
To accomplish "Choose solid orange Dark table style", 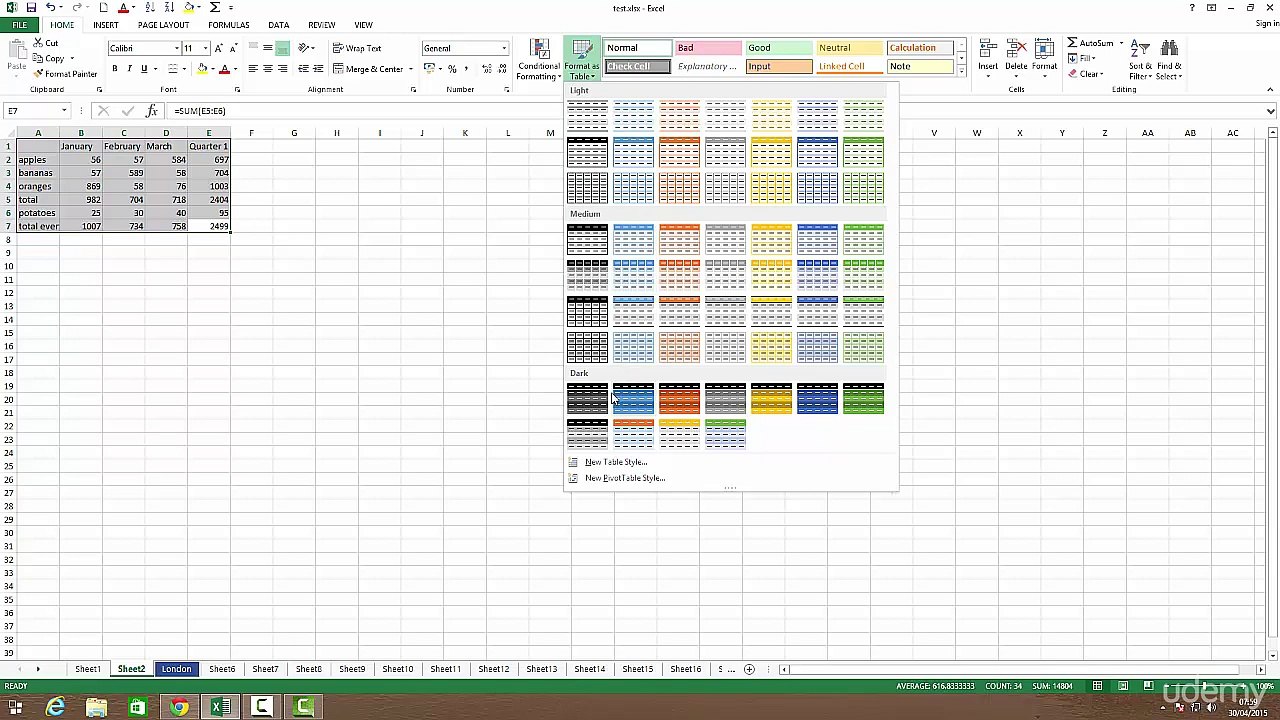I will pos(679,399).
